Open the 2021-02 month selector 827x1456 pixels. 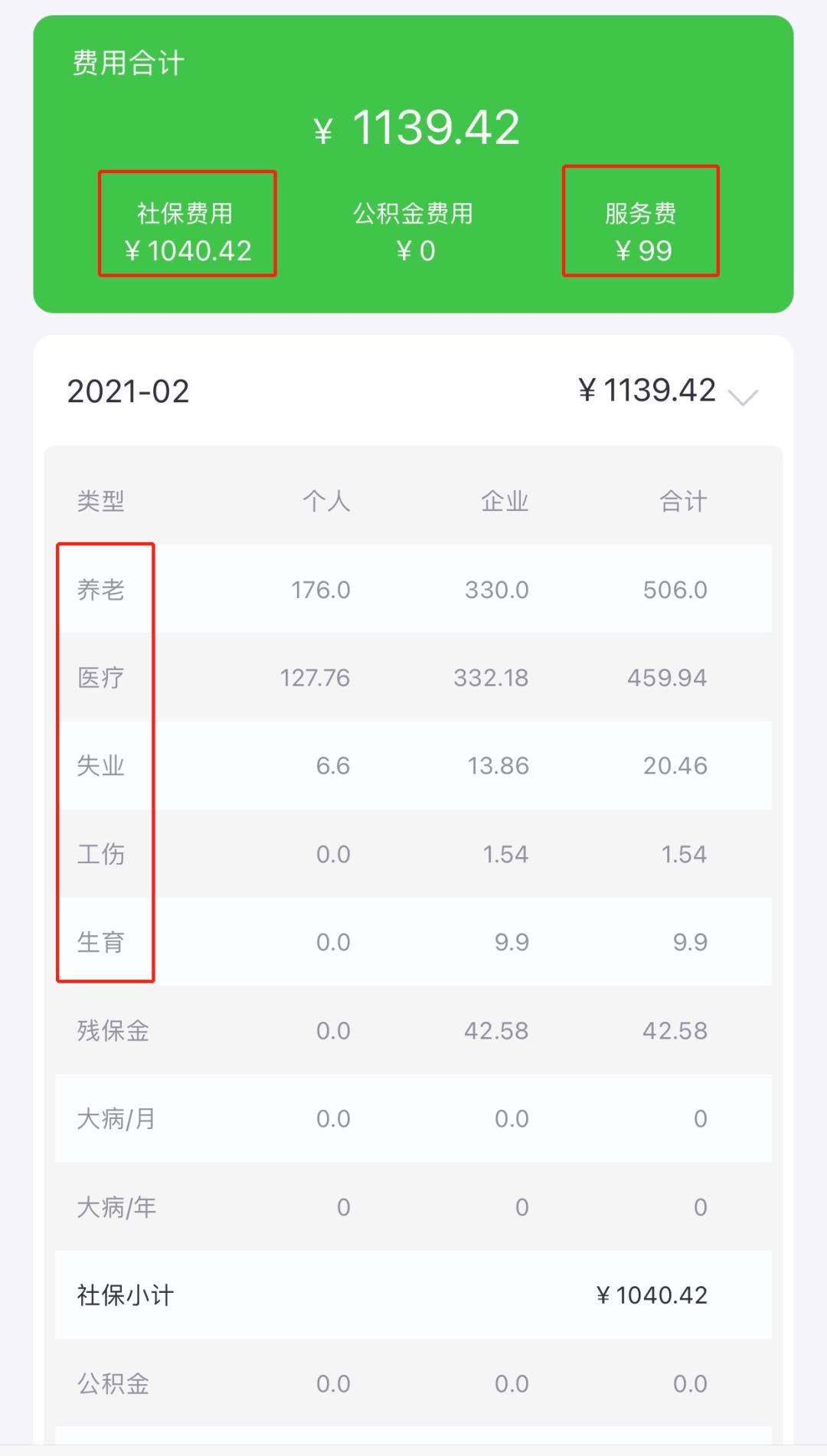tap(126, 392)
